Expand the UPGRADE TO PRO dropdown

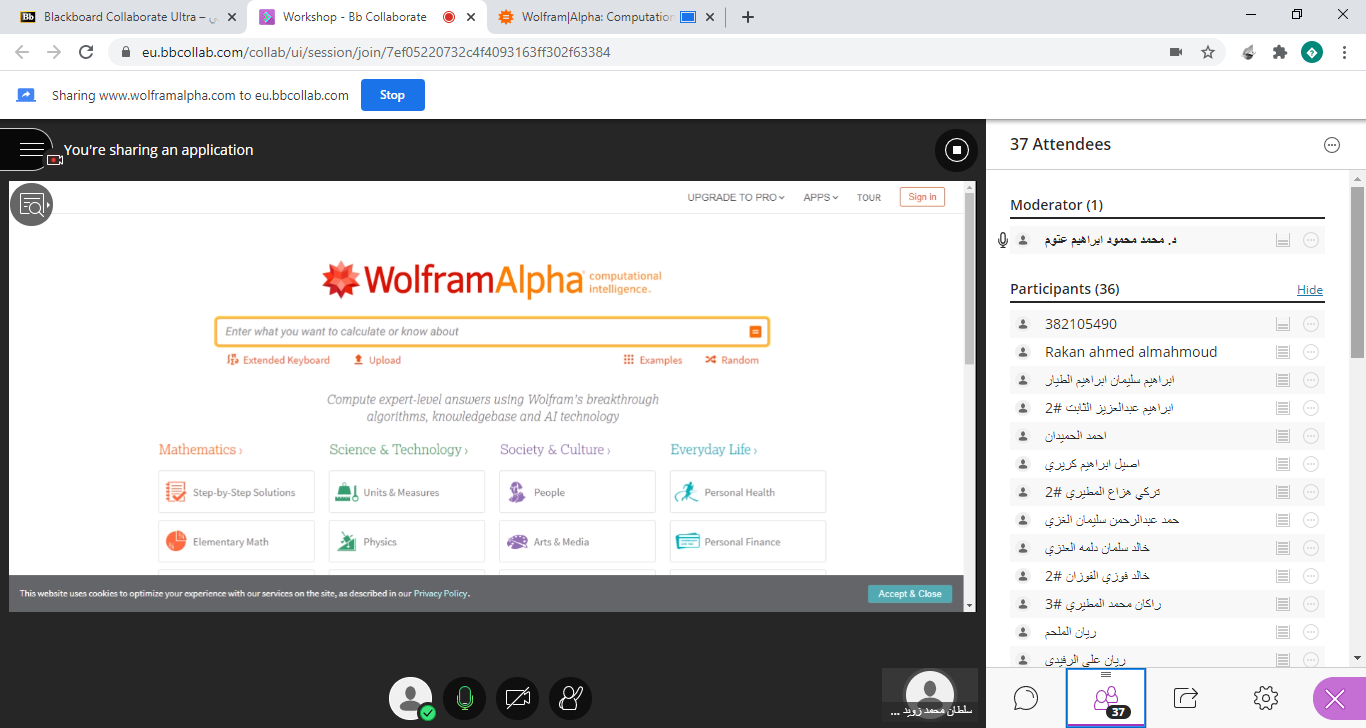[736, 197]
